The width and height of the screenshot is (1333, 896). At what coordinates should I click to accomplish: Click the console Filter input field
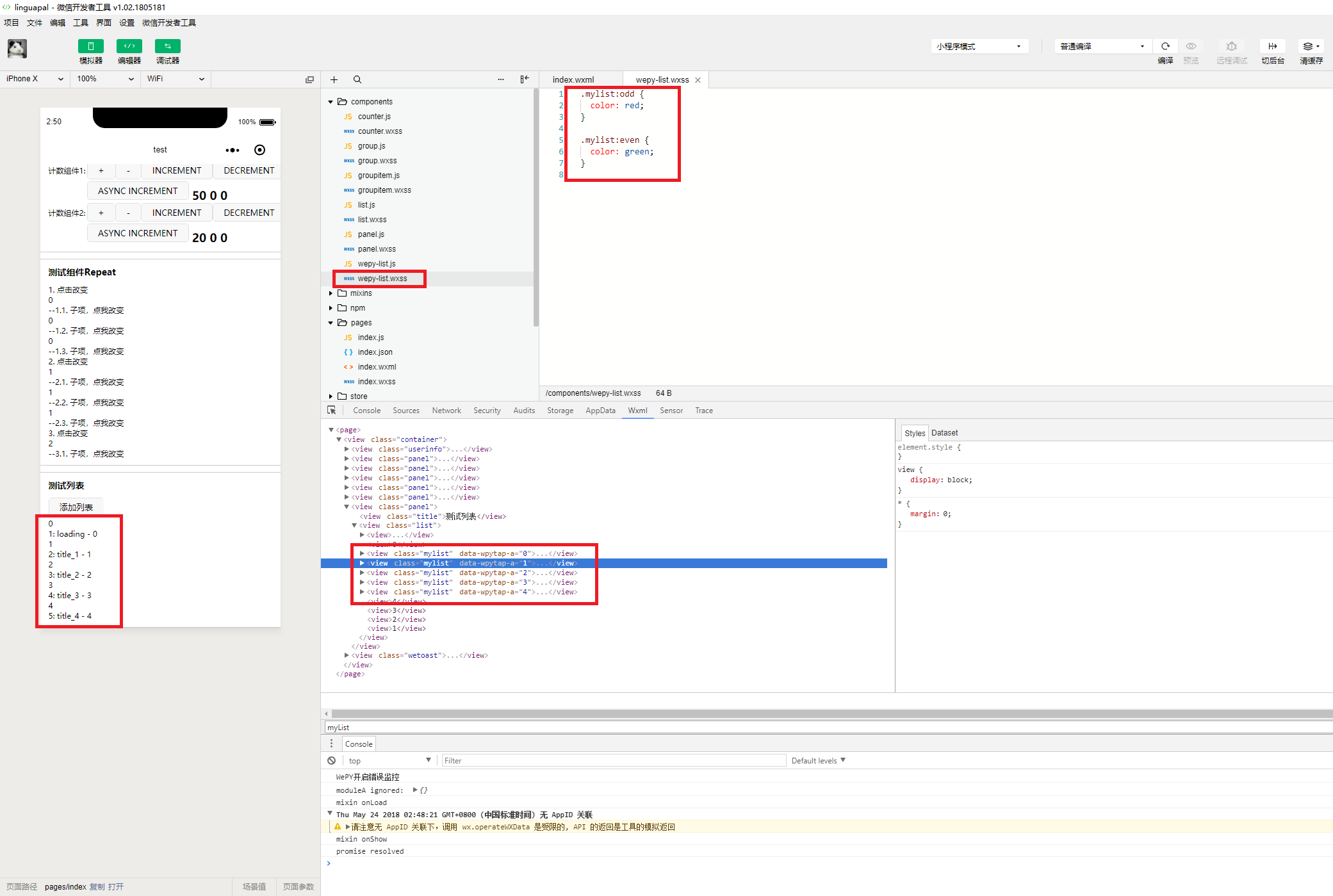[x=613, y=761]
